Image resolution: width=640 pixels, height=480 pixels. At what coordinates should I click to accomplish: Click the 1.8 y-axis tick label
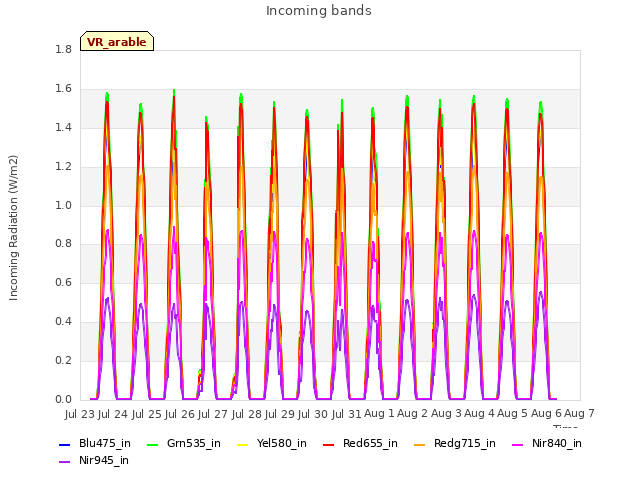tap(63, 49)
